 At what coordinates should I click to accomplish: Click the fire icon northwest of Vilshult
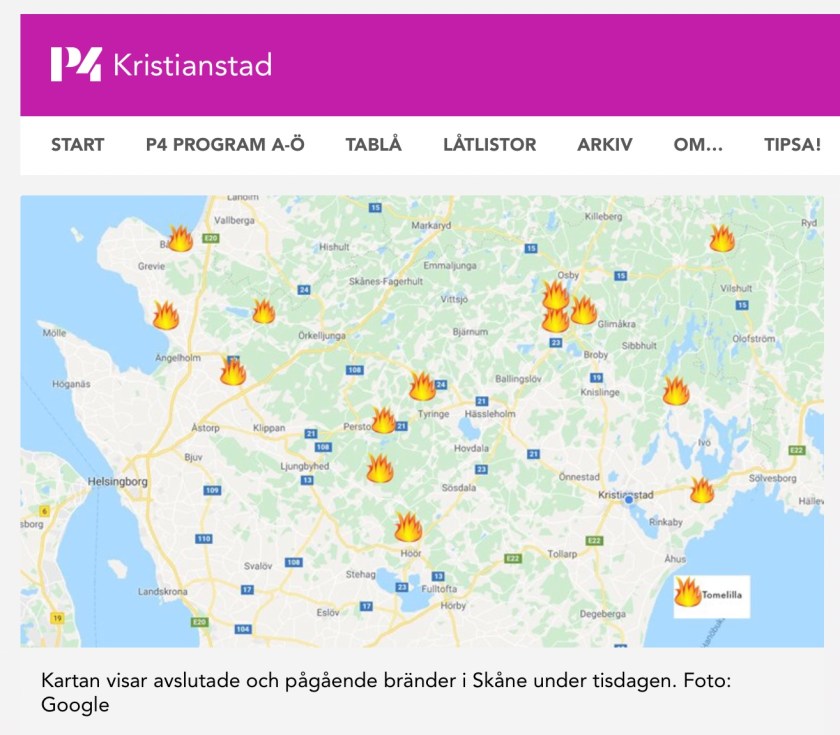(x=722, y=238)
